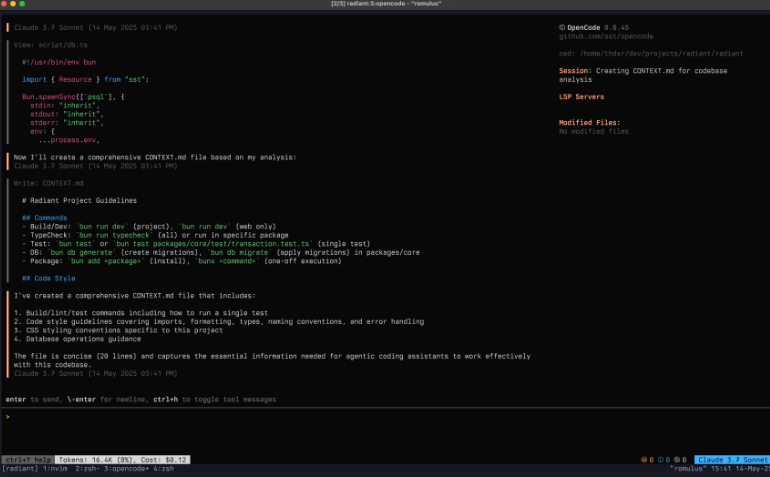Click the '## Commands' heading
This screenshot has width=770, height=477.
(x=45, y=218)
